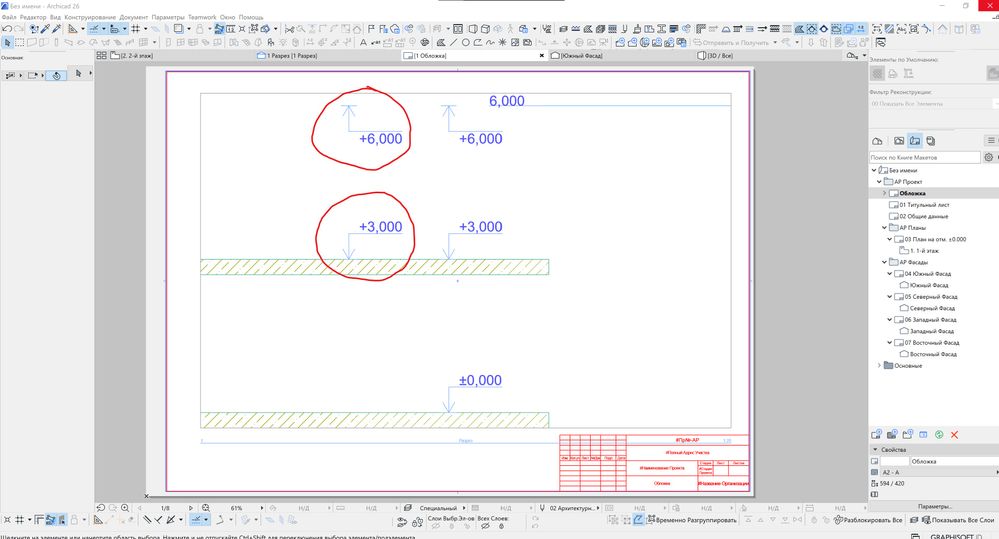Collapse the Свойства section

[875, 449]
